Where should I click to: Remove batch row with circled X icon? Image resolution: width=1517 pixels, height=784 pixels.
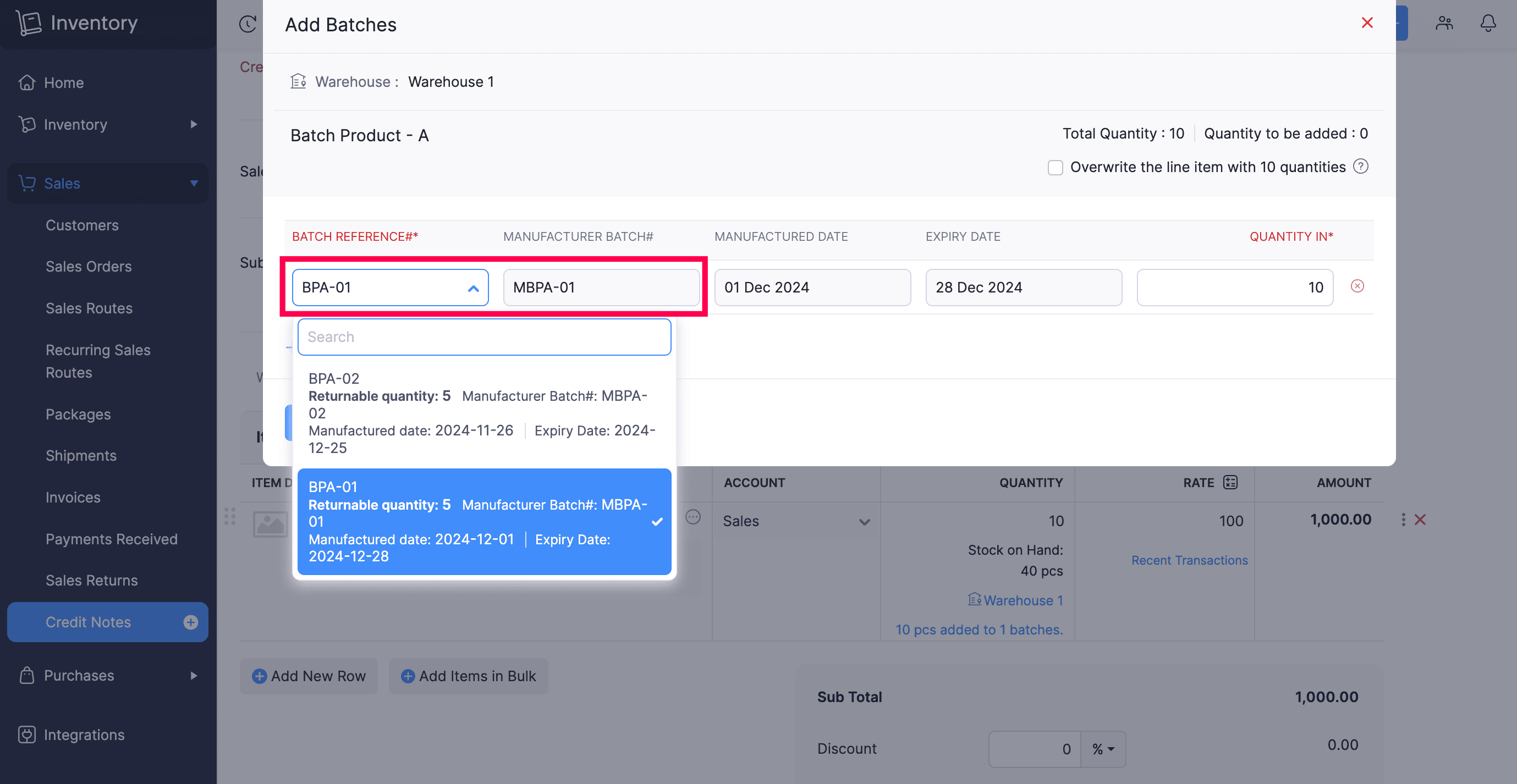[x=1357, y=286]
